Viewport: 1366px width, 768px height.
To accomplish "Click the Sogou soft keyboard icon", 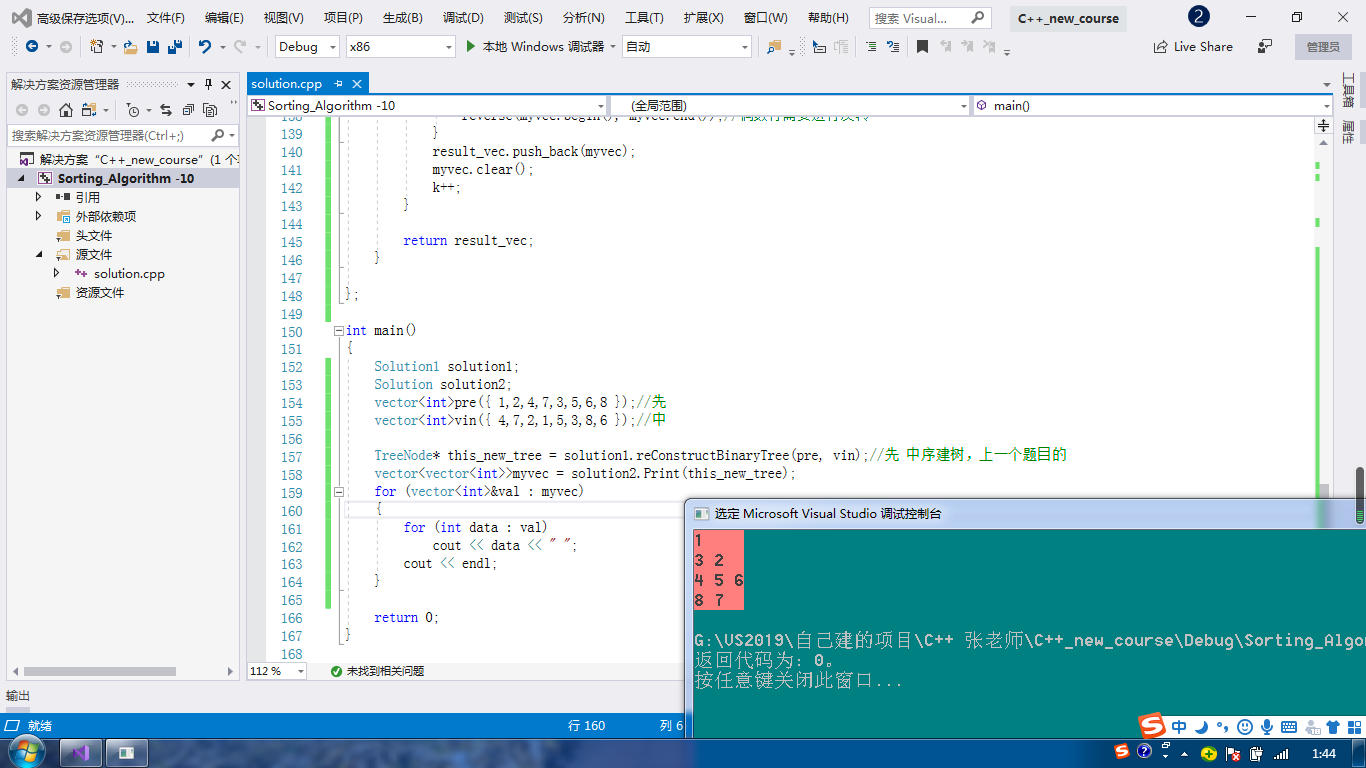I will tap(1289, 727).
